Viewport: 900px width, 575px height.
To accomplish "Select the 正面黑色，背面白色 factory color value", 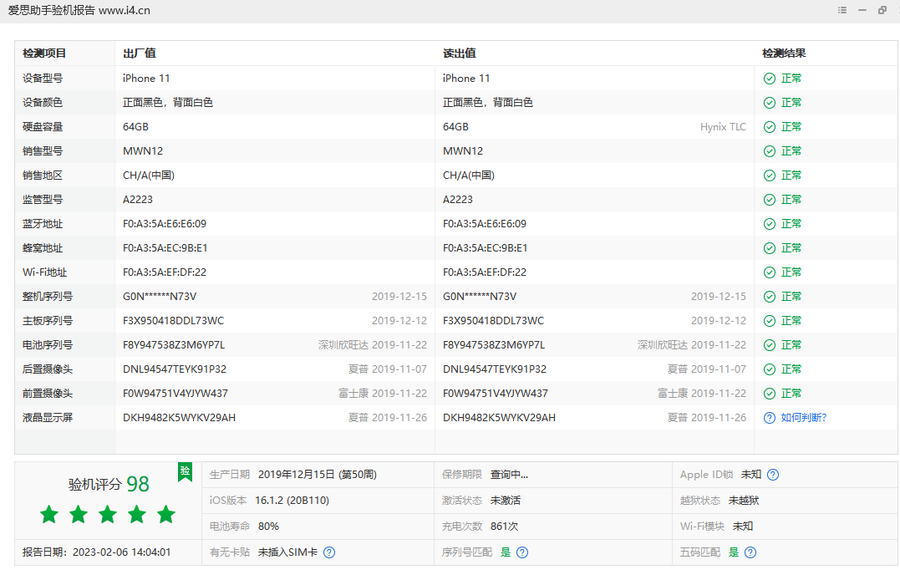I will (x=168, y=103).
